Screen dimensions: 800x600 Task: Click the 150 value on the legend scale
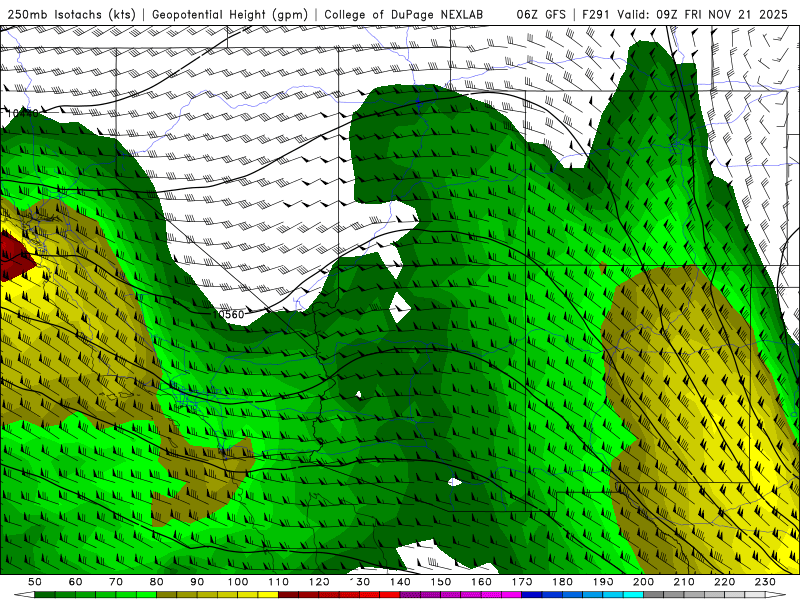pyautogui.click(x=441, y=582)
